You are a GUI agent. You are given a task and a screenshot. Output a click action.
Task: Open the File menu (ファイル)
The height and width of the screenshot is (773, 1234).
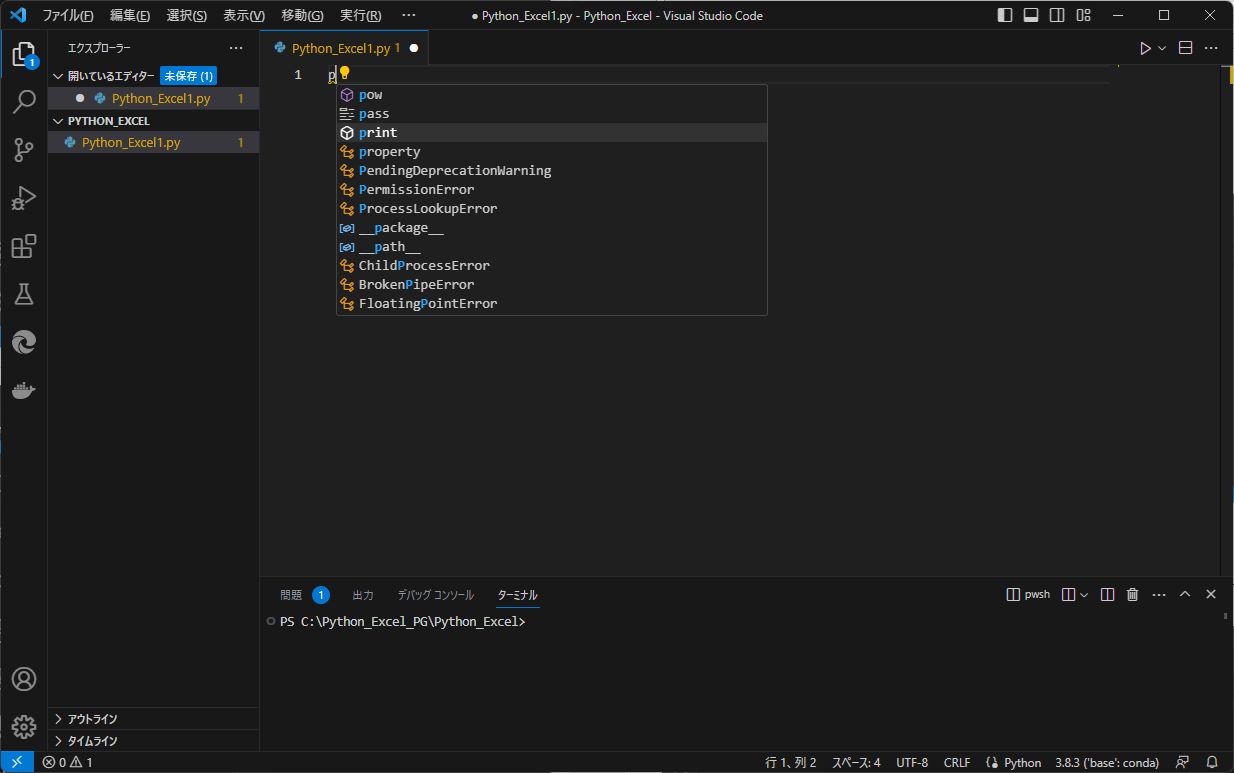pyautogui.click(x=68, y=15)
